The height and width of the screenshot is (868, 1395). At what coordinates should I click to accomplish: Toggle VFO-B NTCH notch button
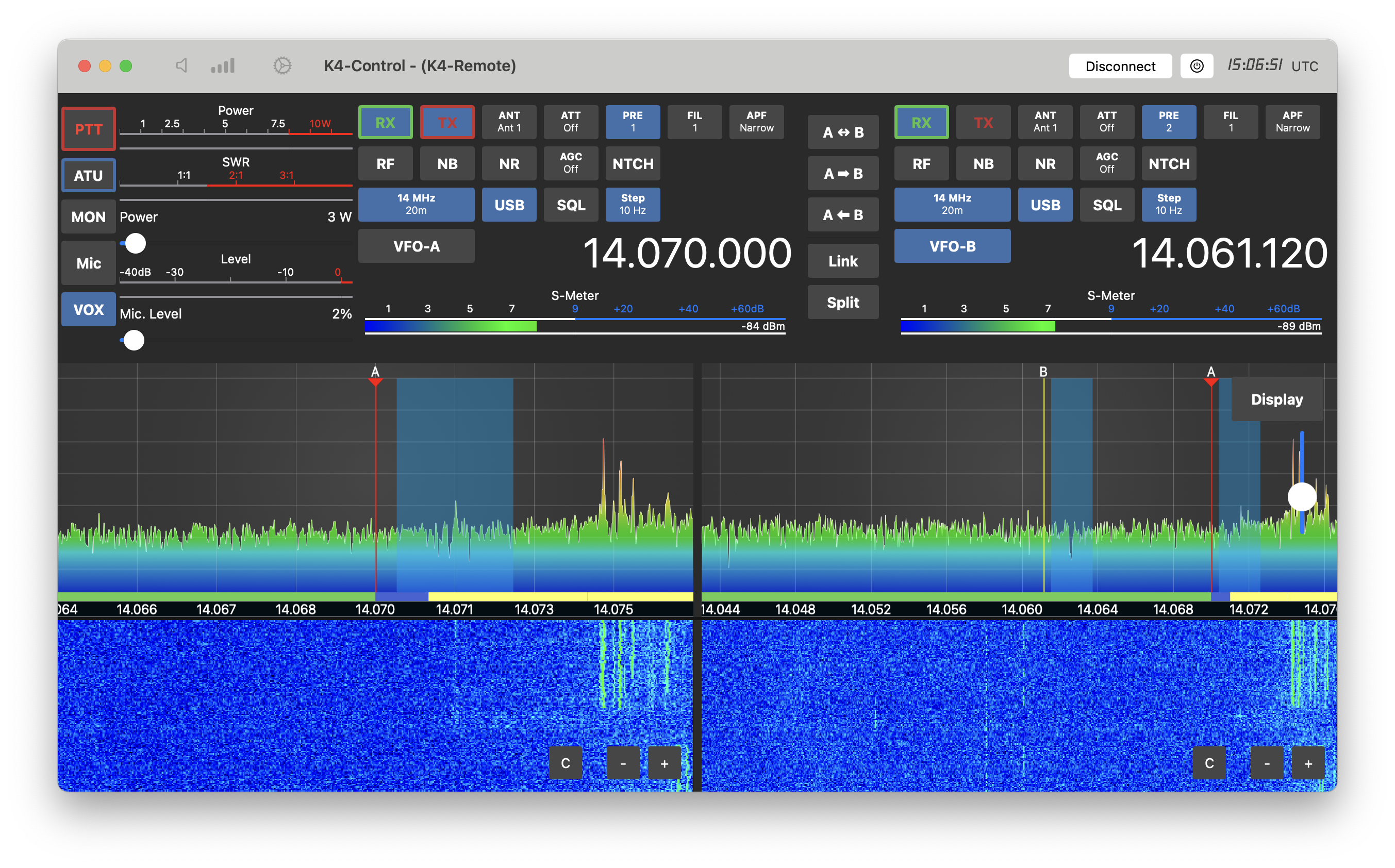(1169, 163)
